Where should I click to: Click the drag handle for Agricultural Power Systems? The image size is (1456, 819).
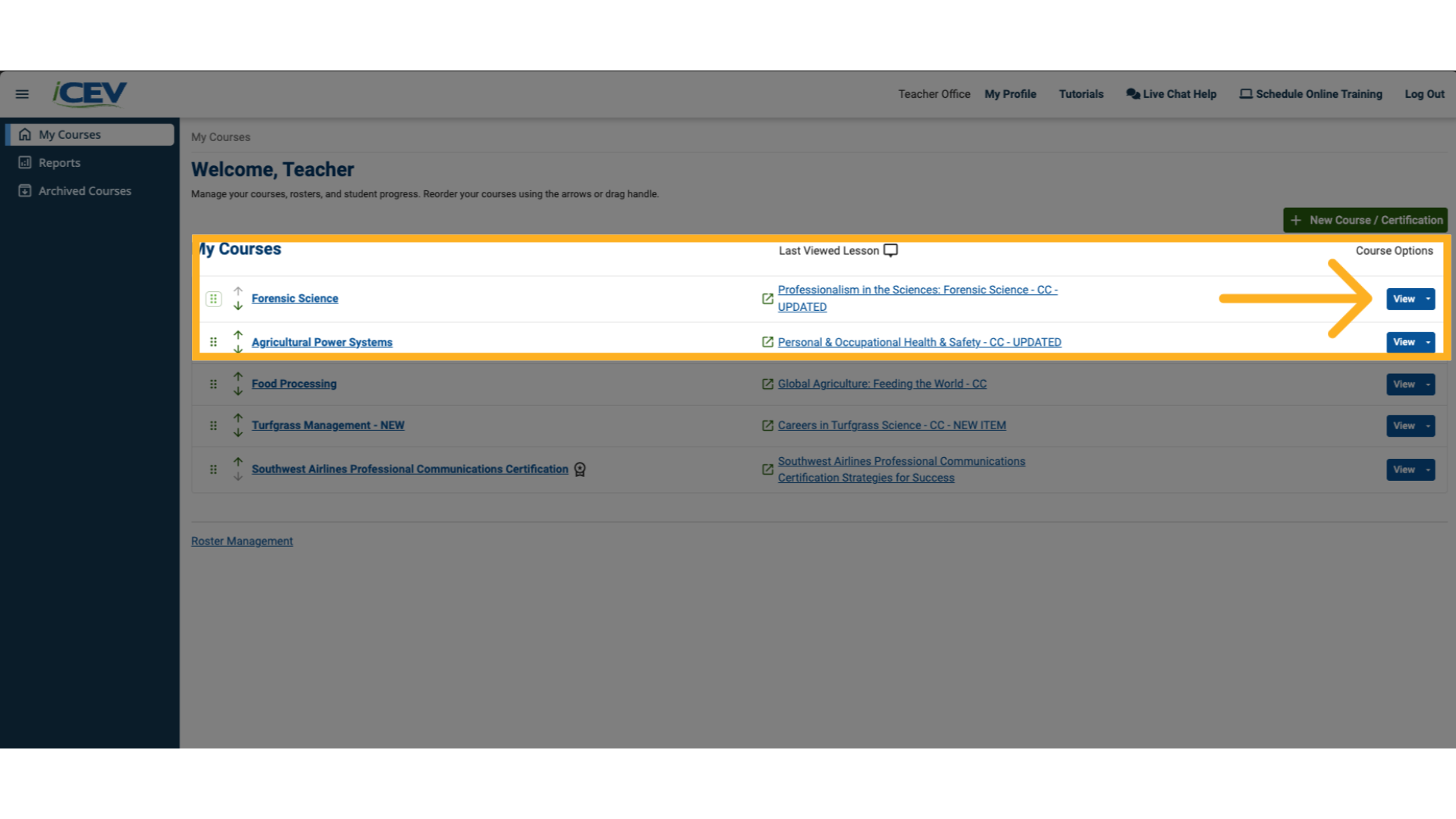click(x=214, y=342)
